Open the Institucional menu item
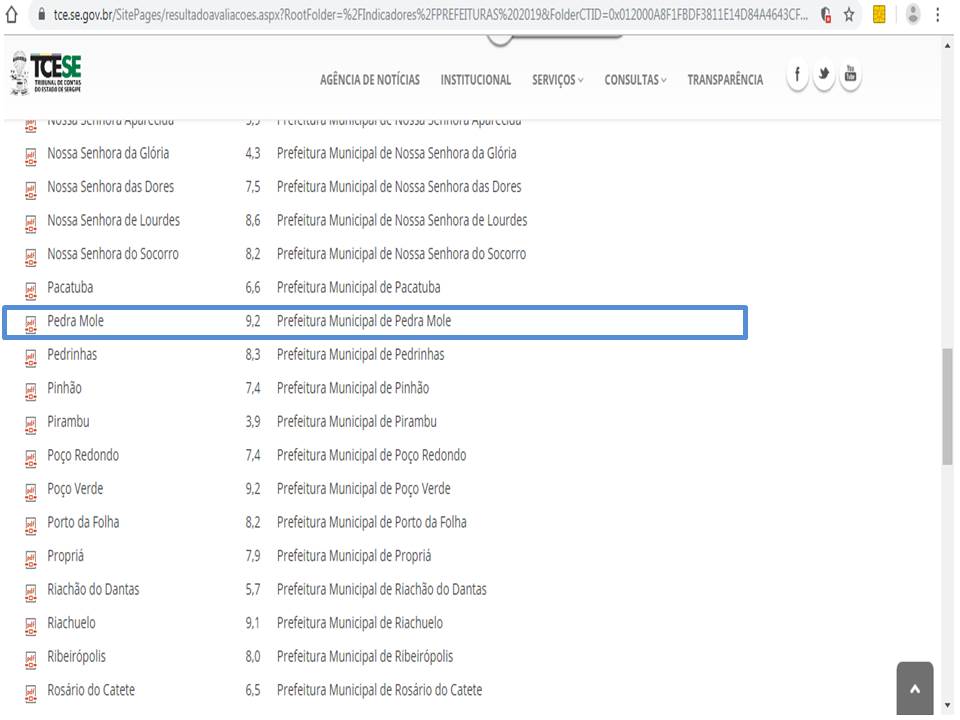This screenshot has height=720, width=960. pos(476,80)
